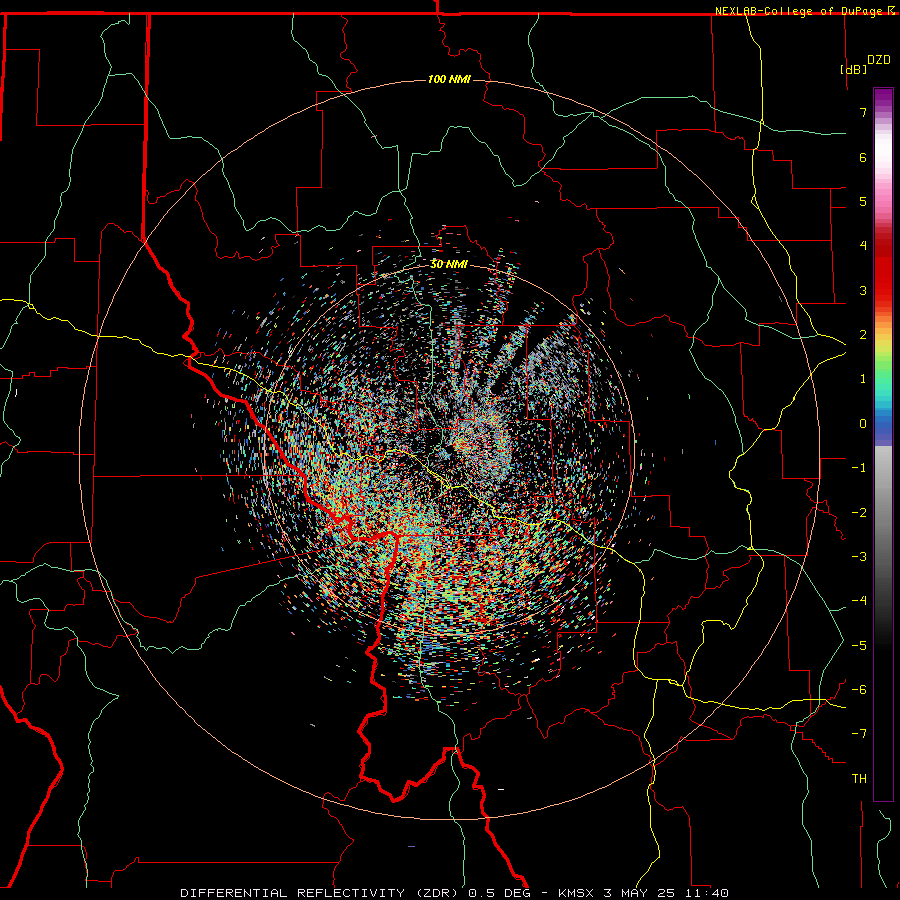Viewport: 900px width, 900px height.
Task: Click the [dB] unit label
Action: [854, 69]
